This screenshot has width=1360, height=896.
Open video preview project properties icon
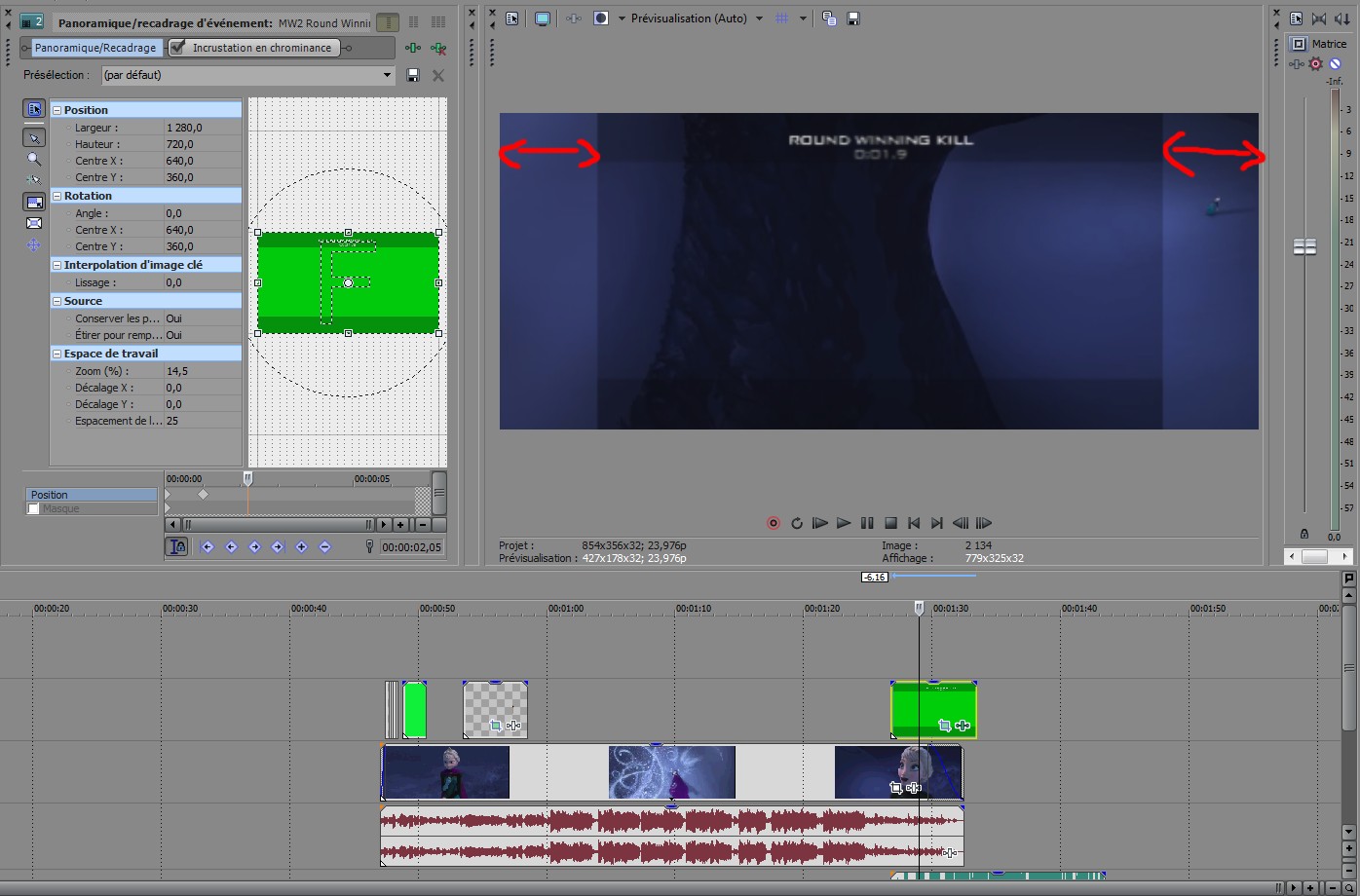point(511,19)
